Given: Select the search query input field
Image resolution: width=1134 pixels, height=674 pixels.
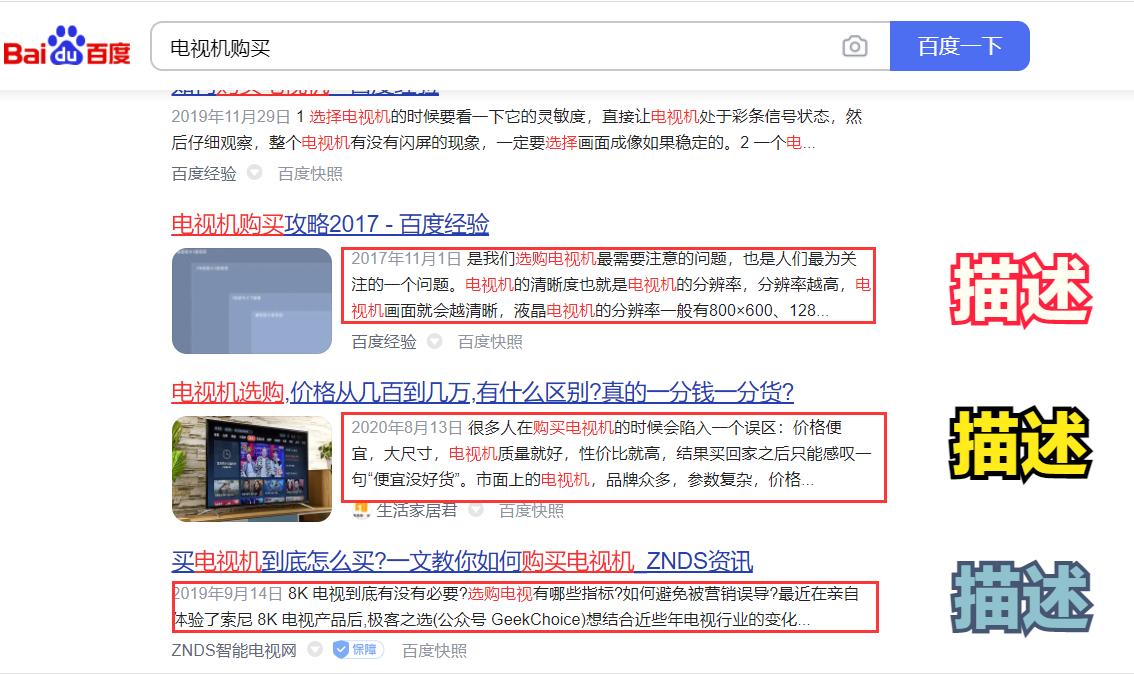Looking at the screenshot, I should click(450, 46).
